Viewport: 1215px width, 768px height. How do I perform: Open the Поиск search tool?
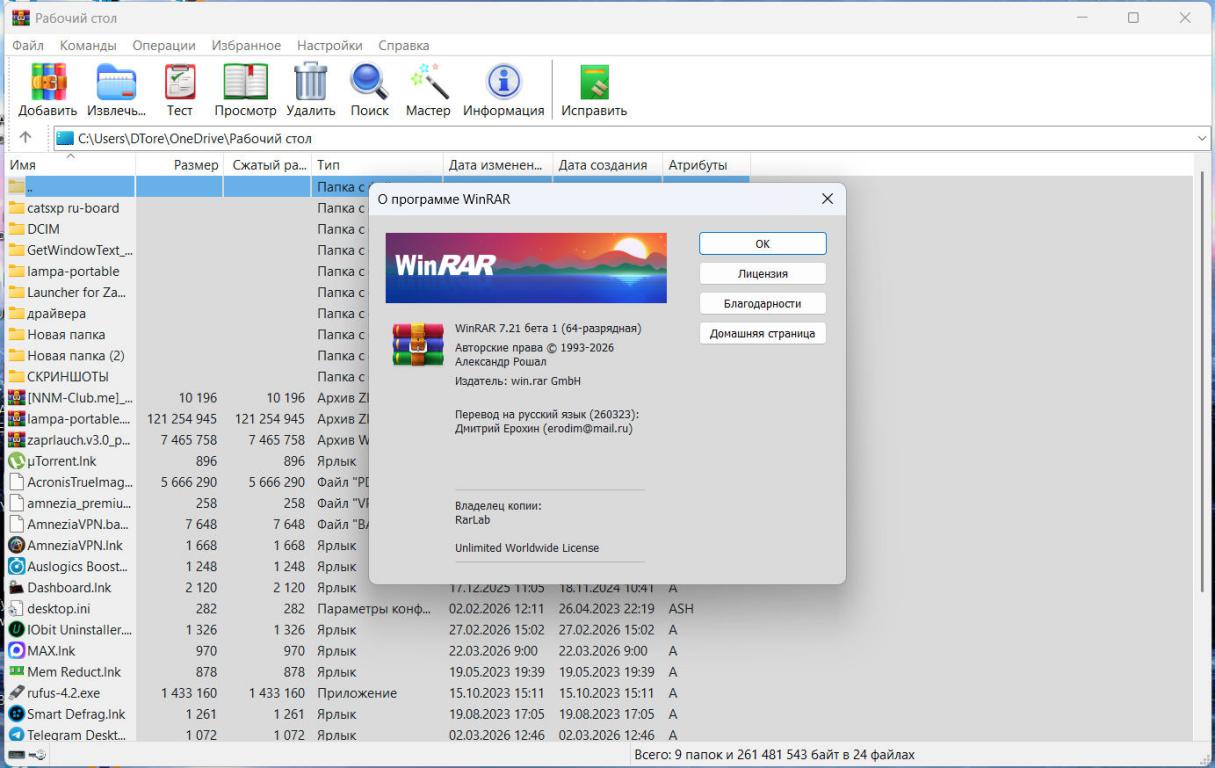click(x=369, y=83)
